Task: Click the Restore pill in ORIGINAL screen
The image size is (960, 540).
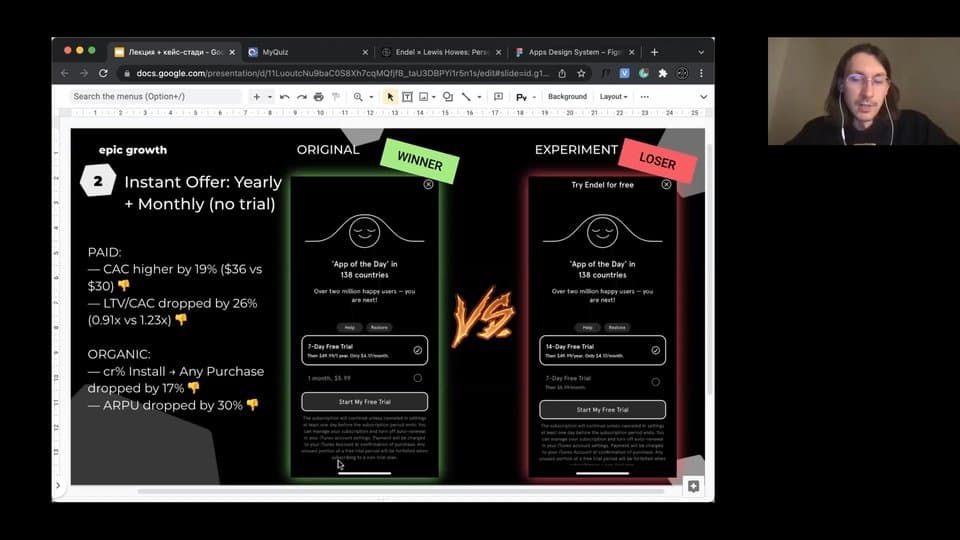Action: [x=379, y=327]
